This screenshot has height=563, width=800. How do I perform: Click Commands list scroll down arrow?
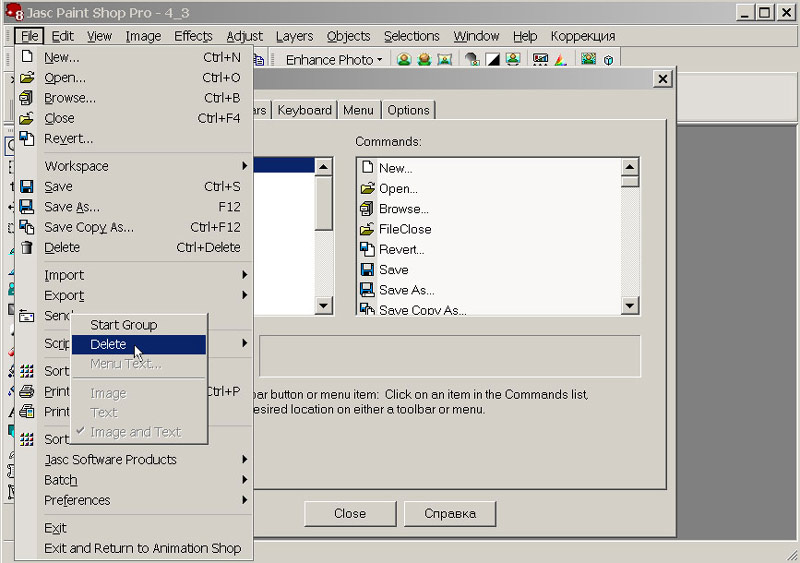coord(629,306)
